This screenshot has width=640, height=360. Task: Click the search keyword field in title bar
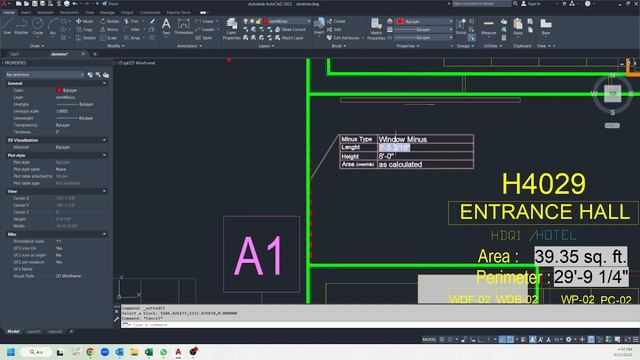click(x=482, y=4)
